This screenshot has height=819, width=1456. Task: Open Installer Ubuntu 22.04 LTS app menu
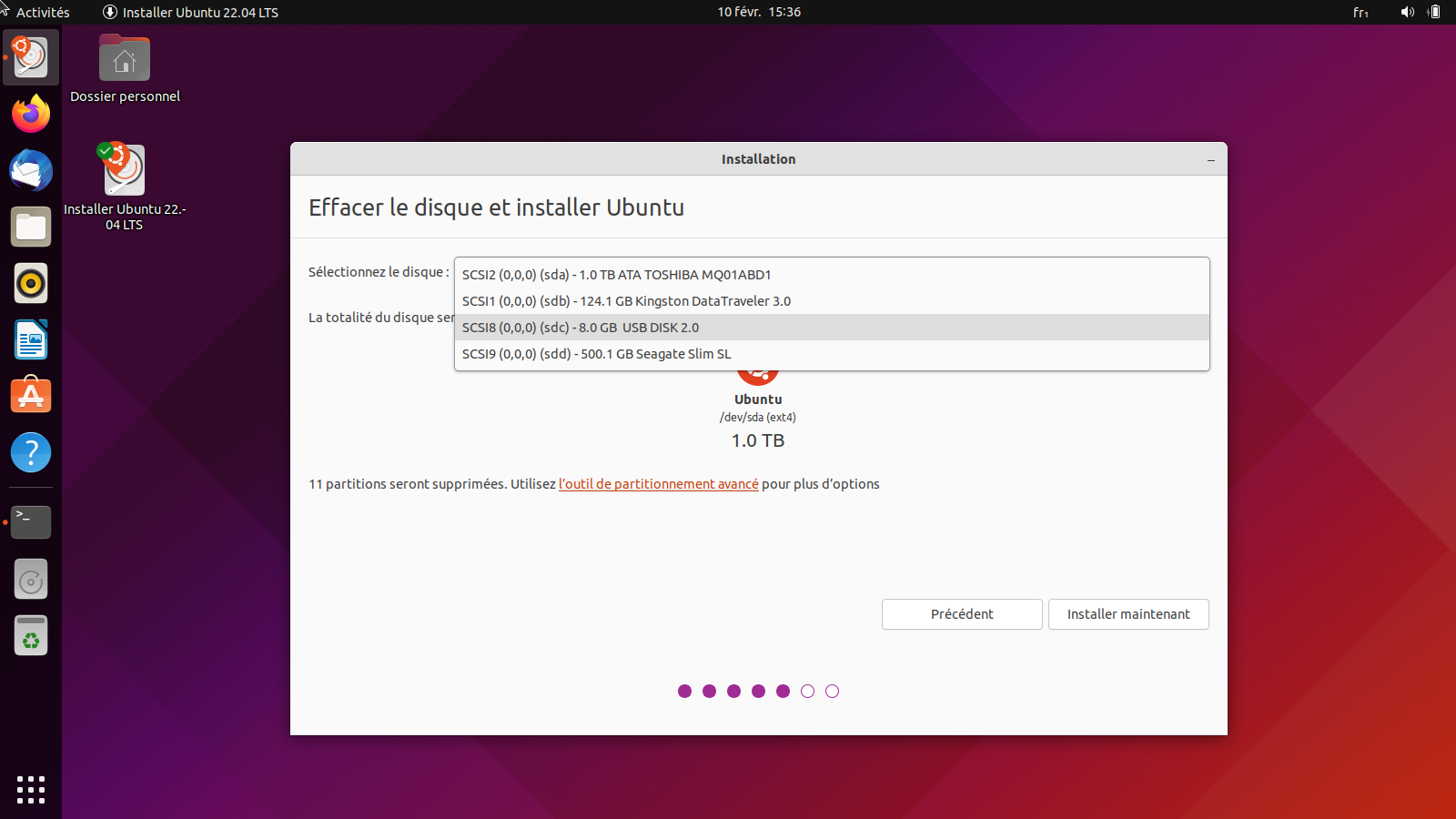click(191, 12)
